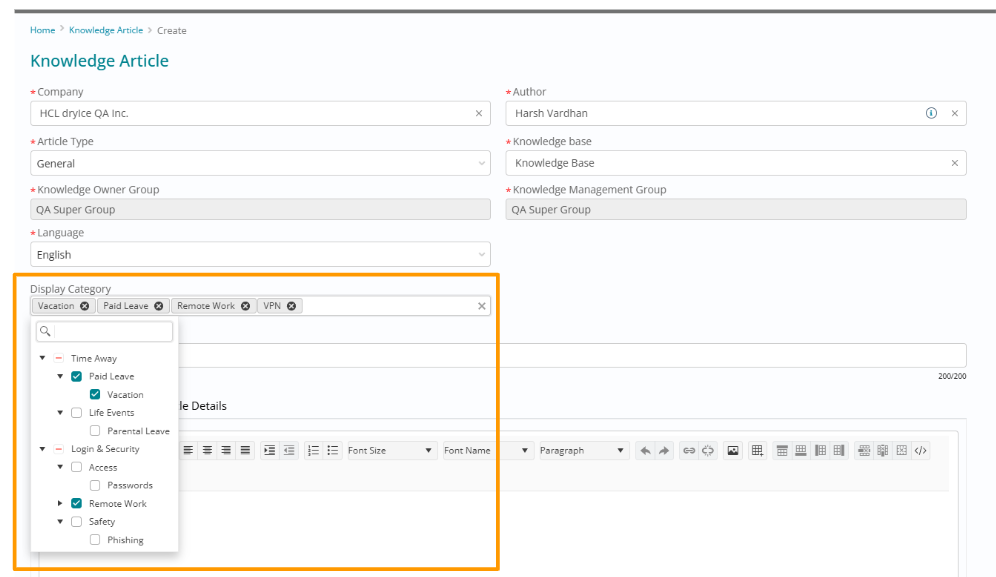Collapse the Access tree arrow
Viewport: 996px width, 577px height.
click(x=60, y=467)
